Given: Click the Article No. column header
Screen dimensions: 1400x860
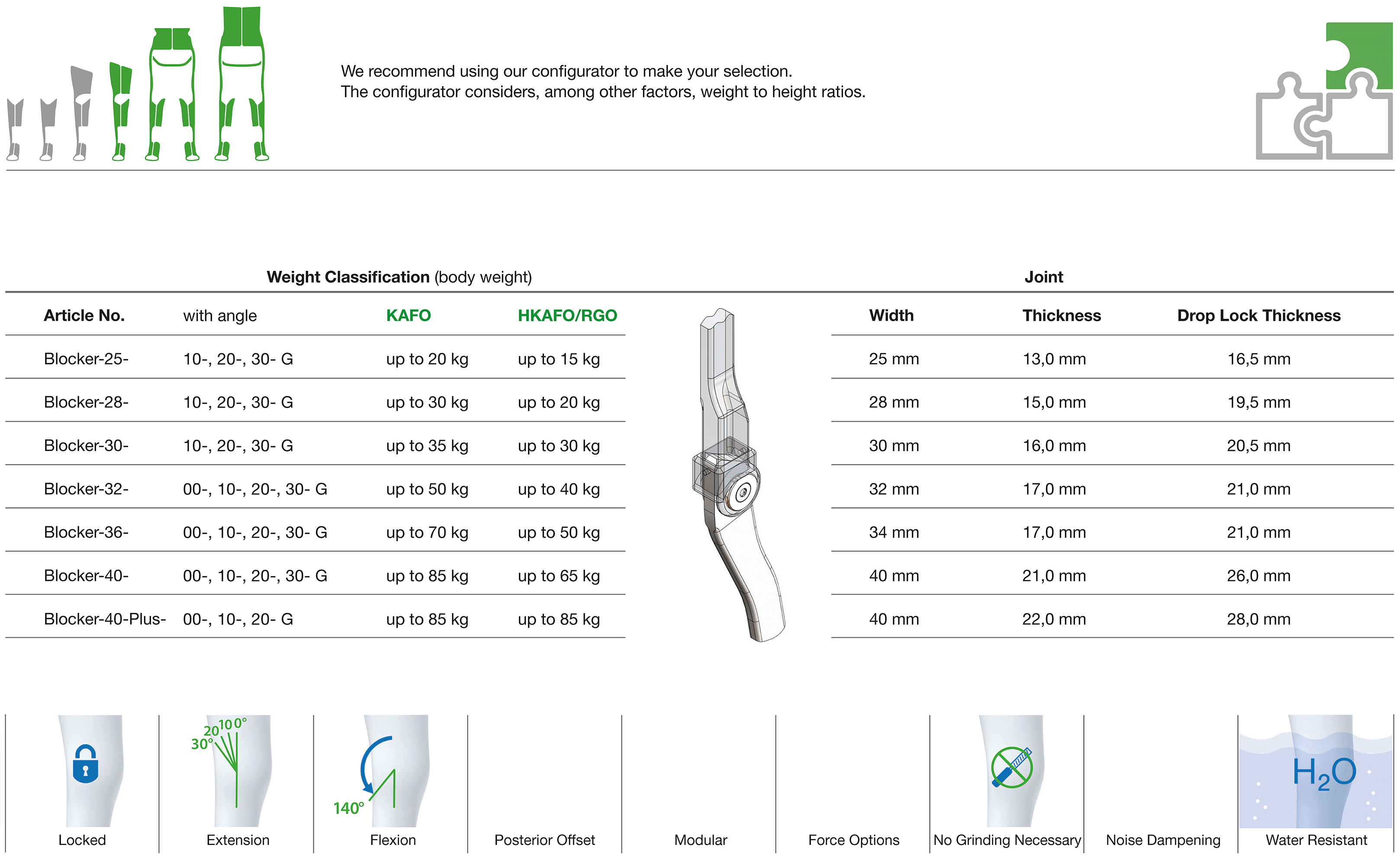Looking at the screenshot, I should point(84,316).
